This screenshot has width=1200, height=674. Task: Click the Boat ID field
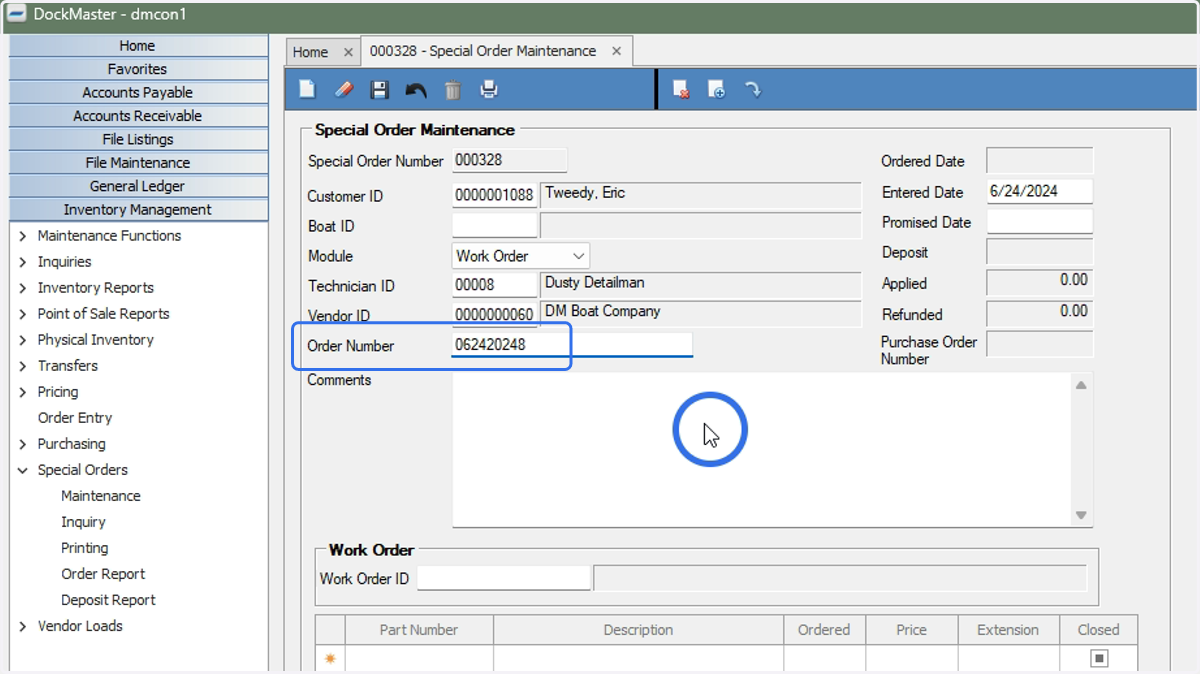[494, 226]
